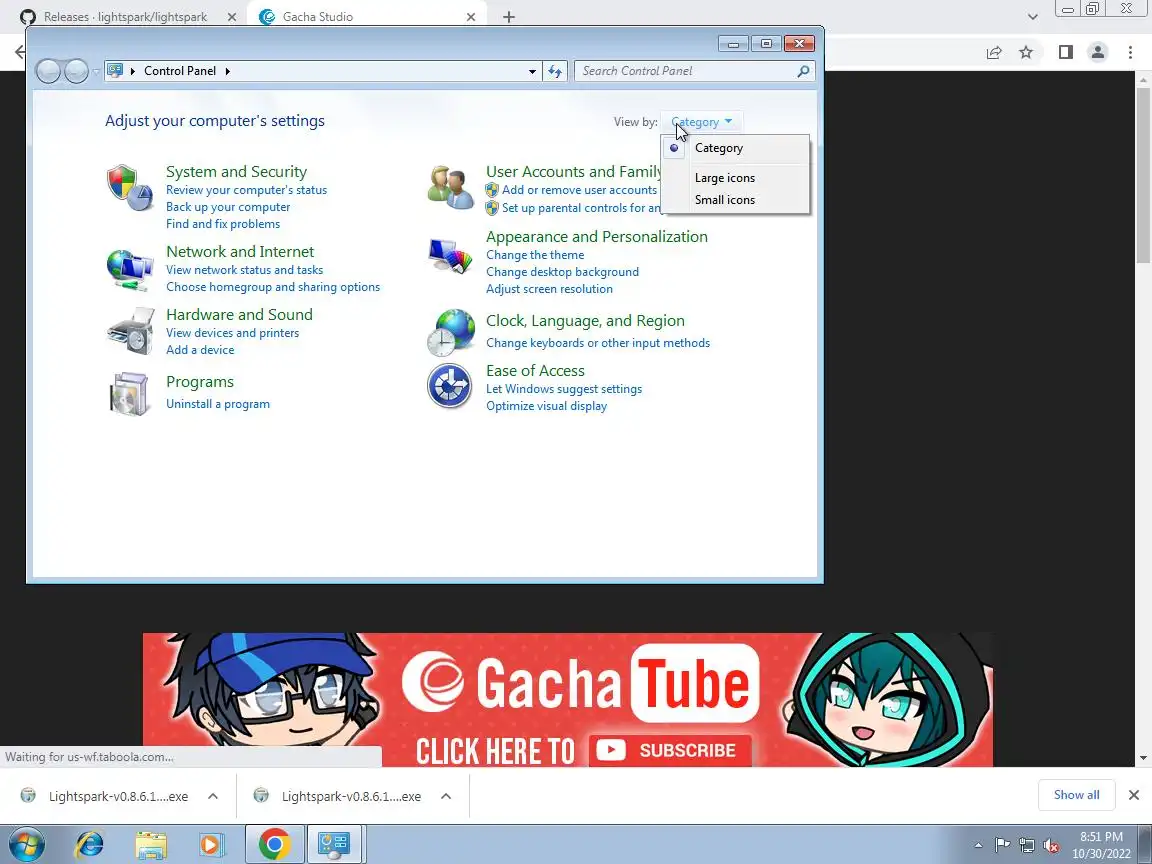The width and height of the screenshot is (1152, 864).
Task: Open Chrome three-dot menu
Action: coord(1130,52)
